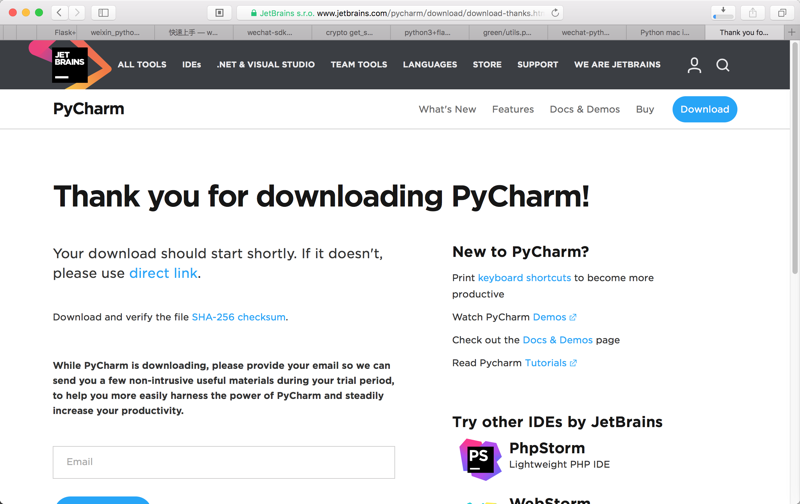The image size is (800, 504).
Task: Open the ALL TOOLS menu
Action: [142, 65]
